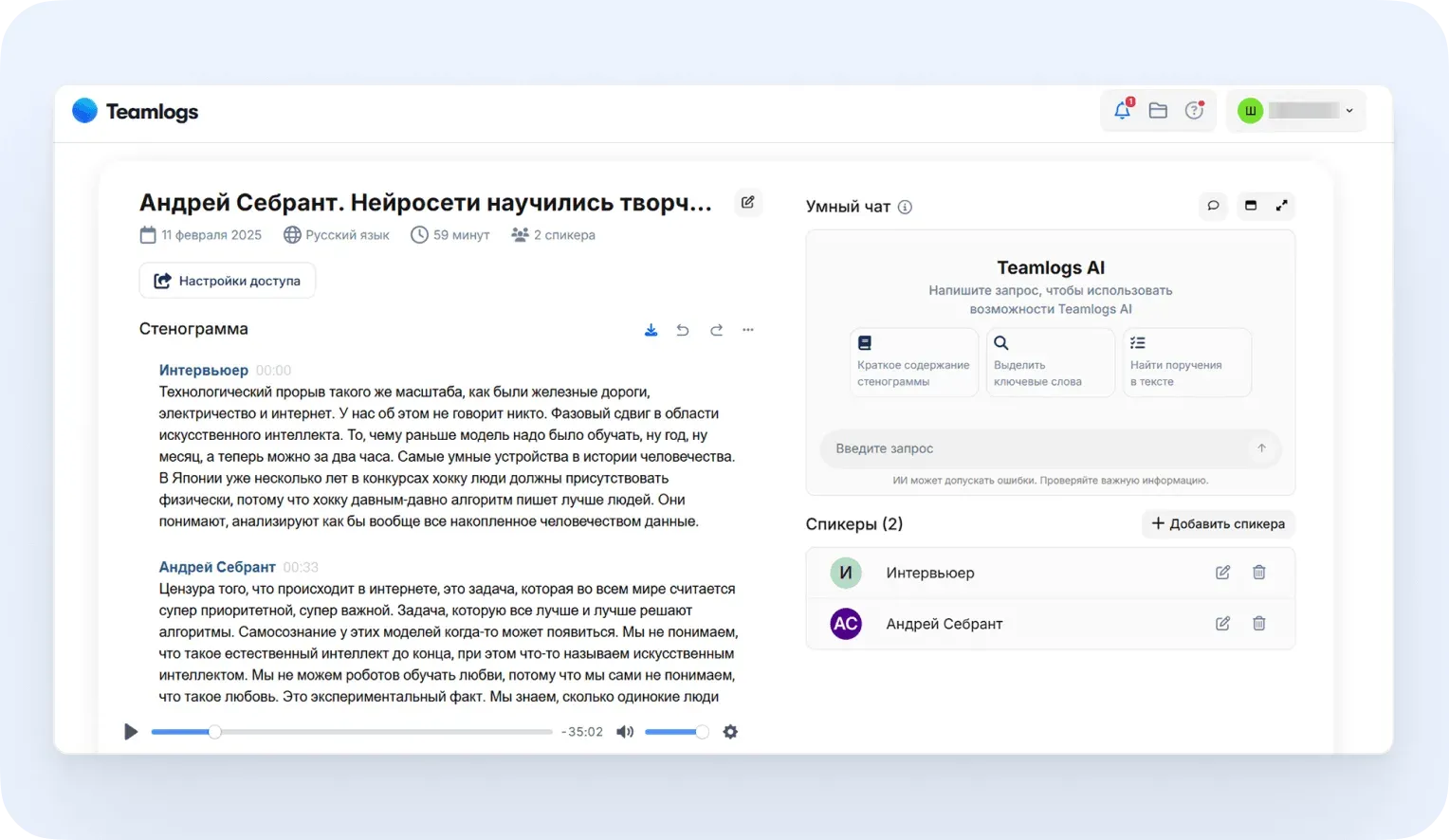Delete the Андрей Себрант speaker
1449x840 pixels.
(x=1259, y=624)
